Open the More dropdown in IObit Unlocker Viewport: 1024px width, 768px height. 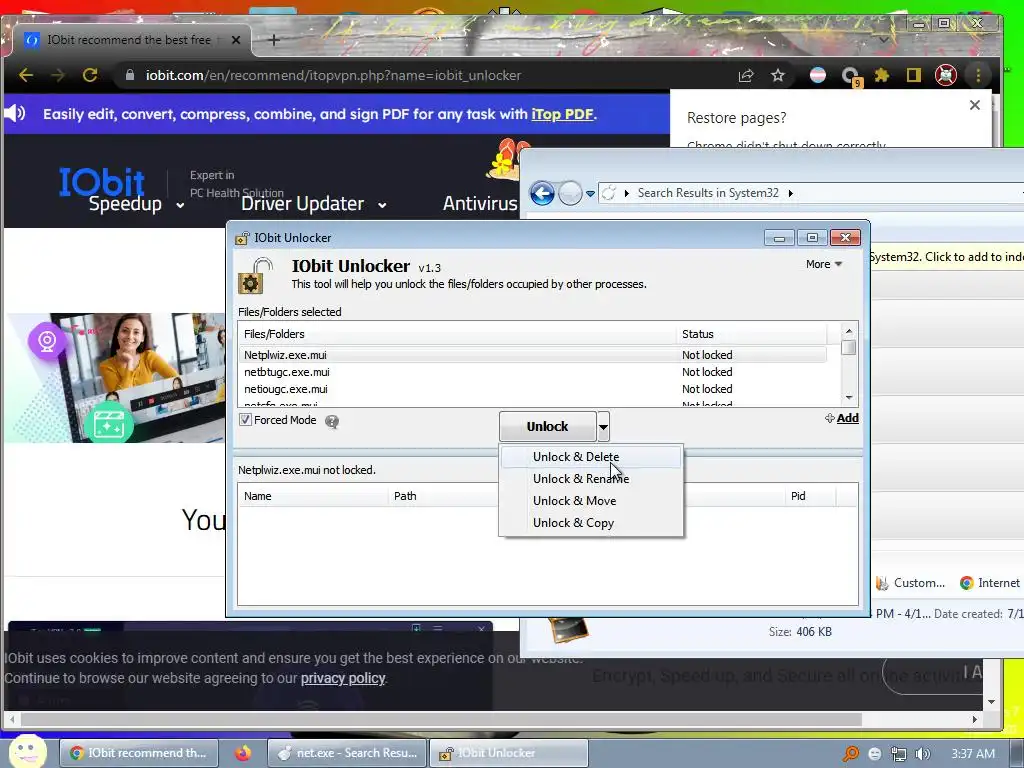(x=824, y=264)
